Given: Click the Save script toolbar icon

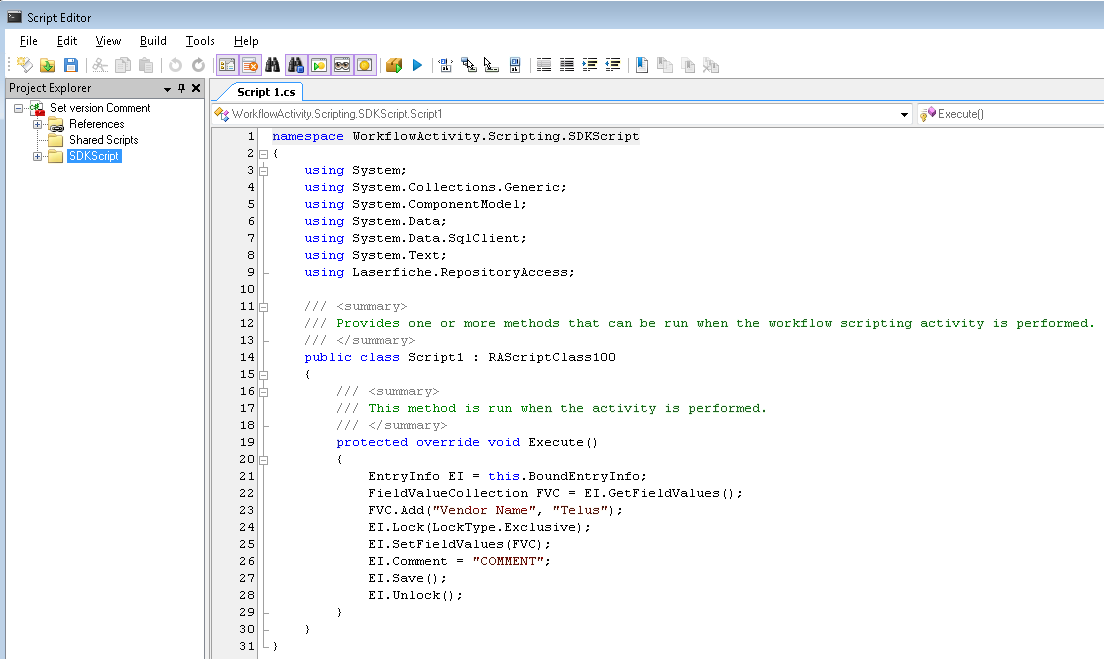Looking at the screenshot, I should (x=71, y=65).
